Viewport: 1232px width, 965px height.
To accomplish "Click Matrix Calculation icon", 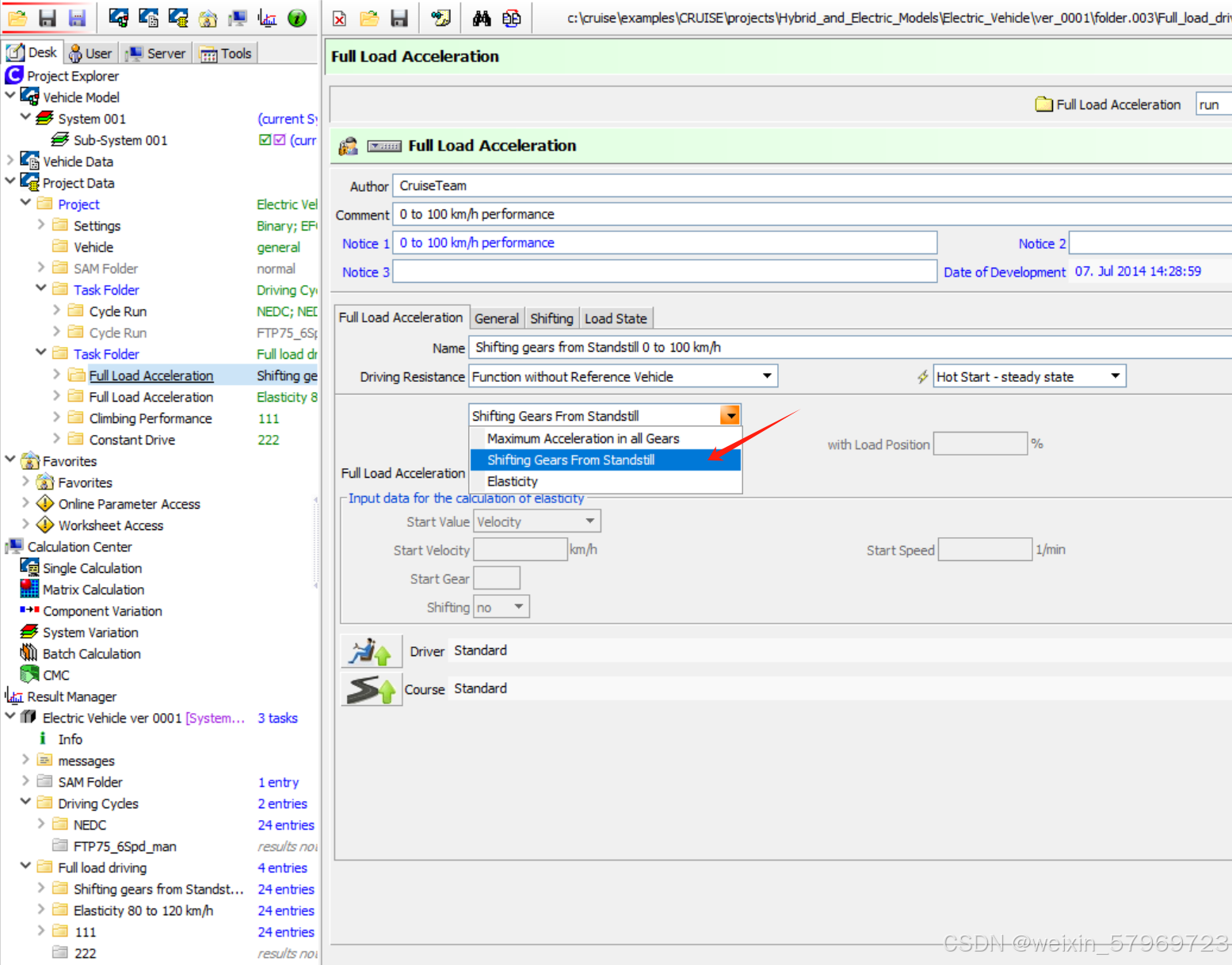I will [29, 589].
